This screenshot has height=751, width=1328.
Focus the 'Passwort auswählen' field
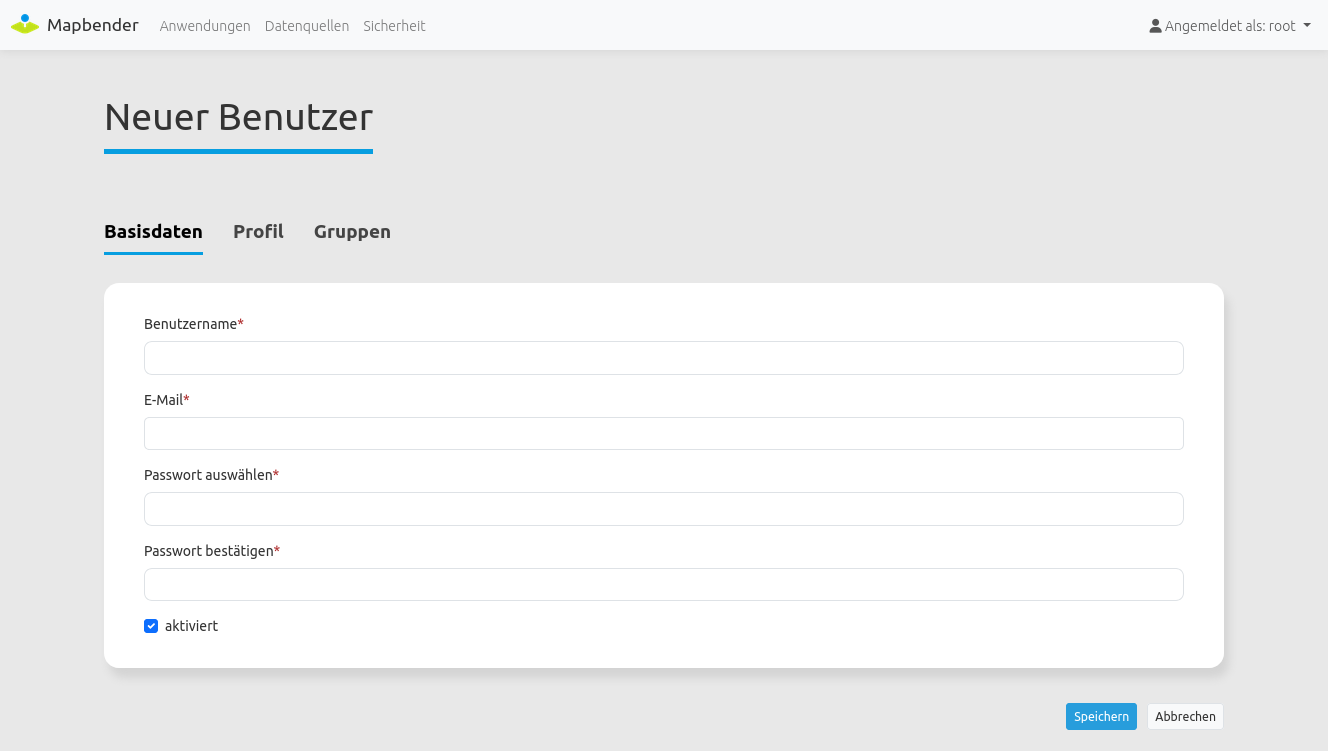tap(663, 509)
